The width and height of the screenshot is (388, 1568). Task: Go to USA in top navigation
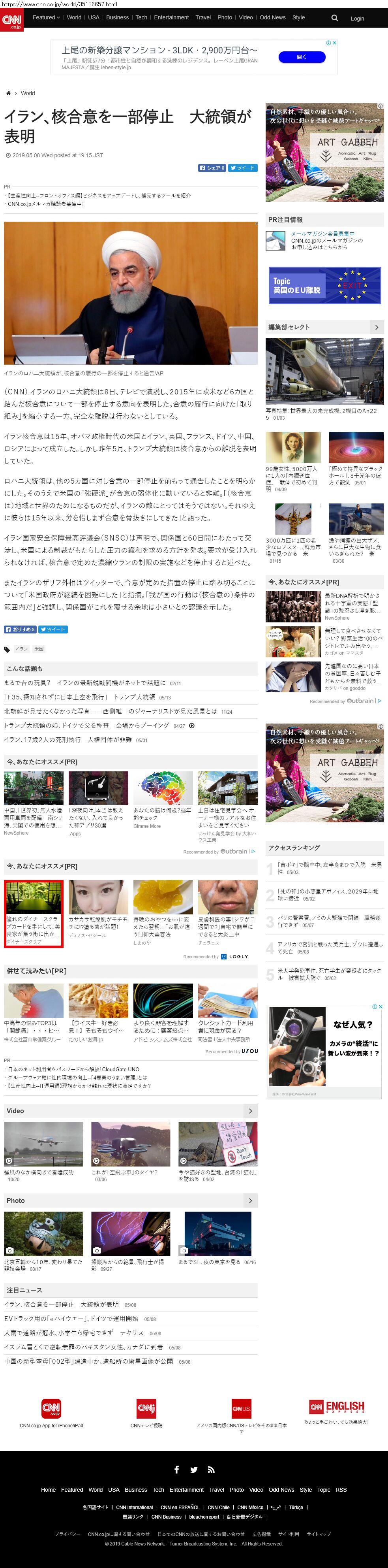click(94, 18)
